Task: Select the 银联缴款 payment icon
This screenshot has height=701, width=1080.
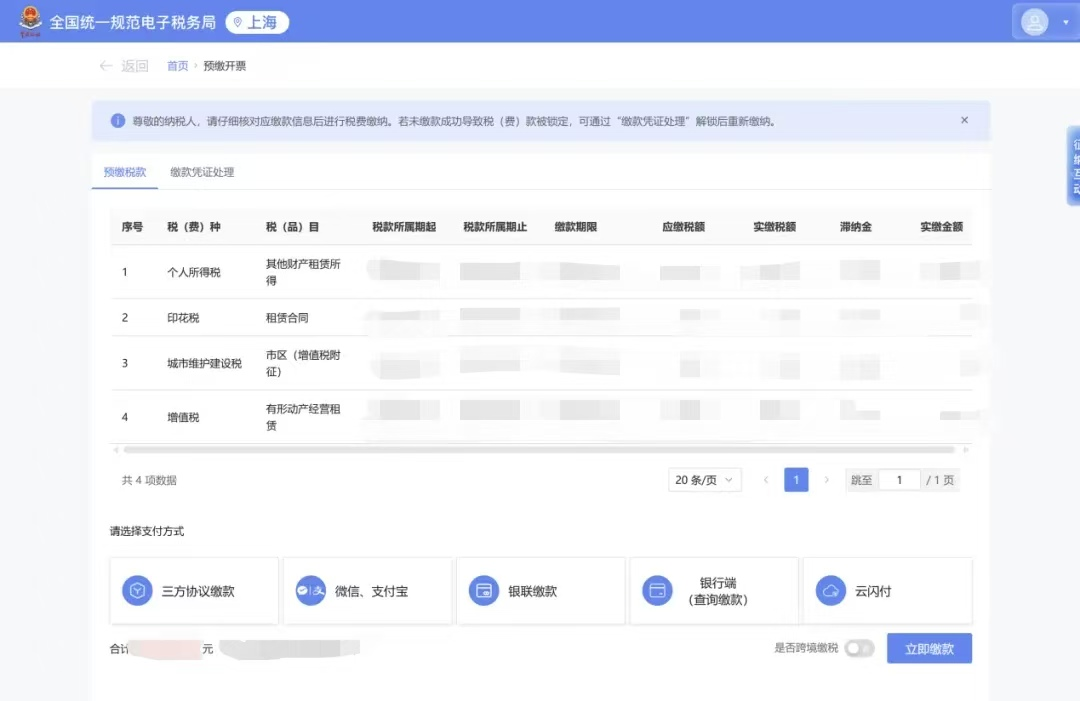Action: pos(484,591)
